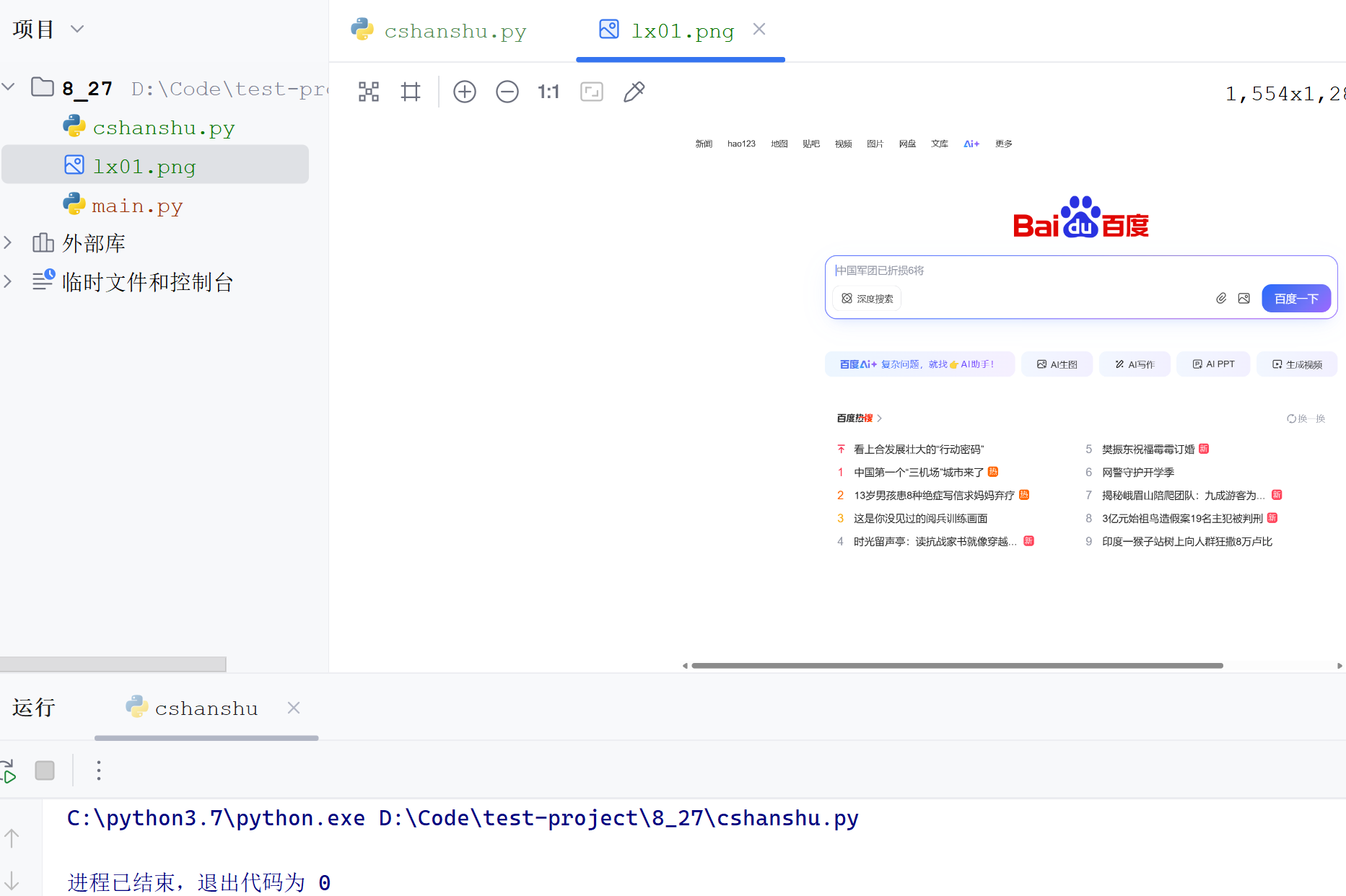Toggle the grid overlay icon
The width and height of the screenshot is (1346, 896).
tap(411, 92)
